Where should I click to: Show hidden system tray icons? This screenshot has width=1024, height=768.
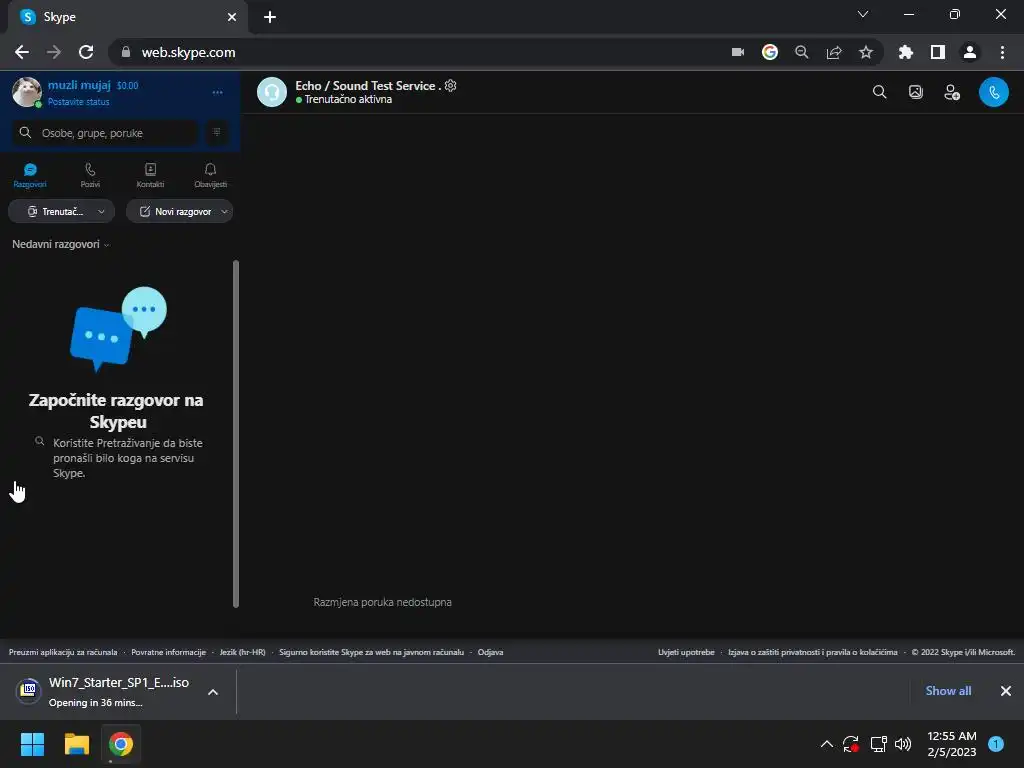coord(827,744)
